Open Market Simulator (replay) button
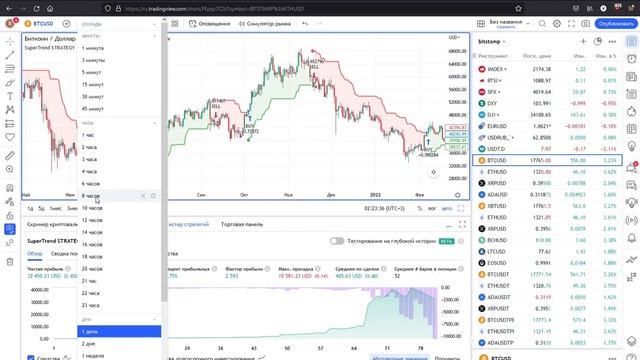 (x=264, y=24)
